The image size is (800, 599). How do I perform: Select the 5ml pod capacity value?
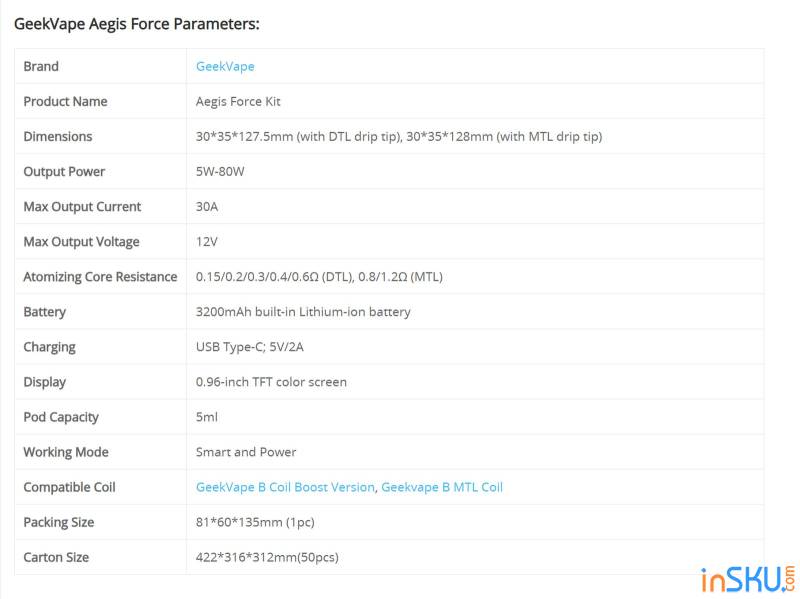207,416
